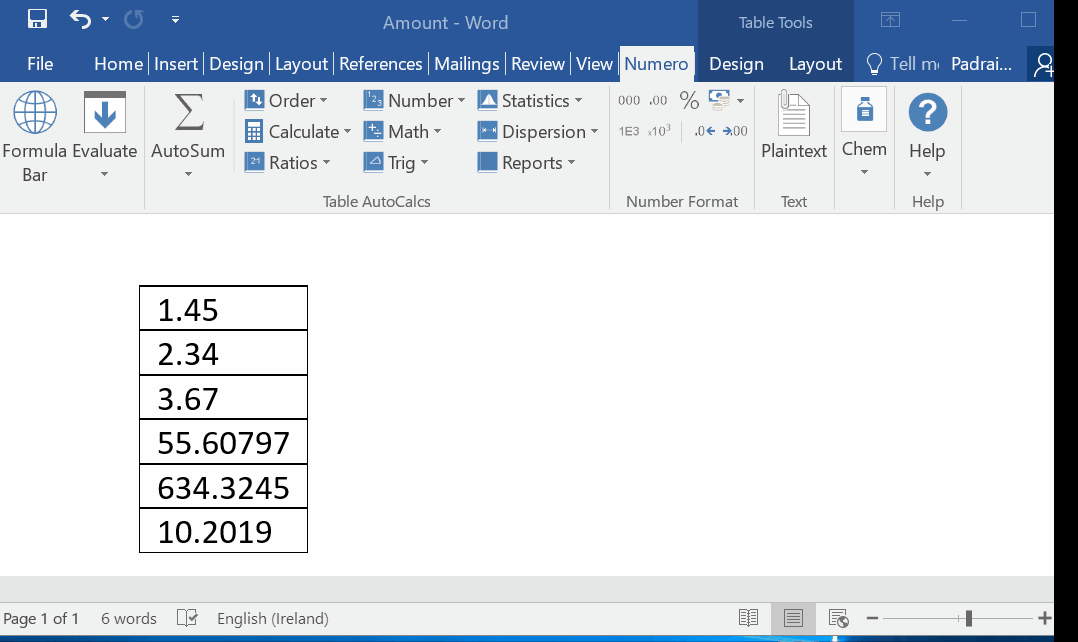This screenshot has width=1078, height=642.
Task: Click the 1E3 scientific notation icon
Action: (x=629, y=131)
